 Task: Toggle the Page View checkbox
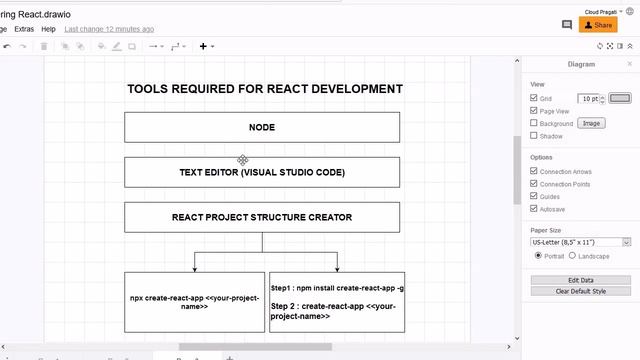tap(533, 110)
